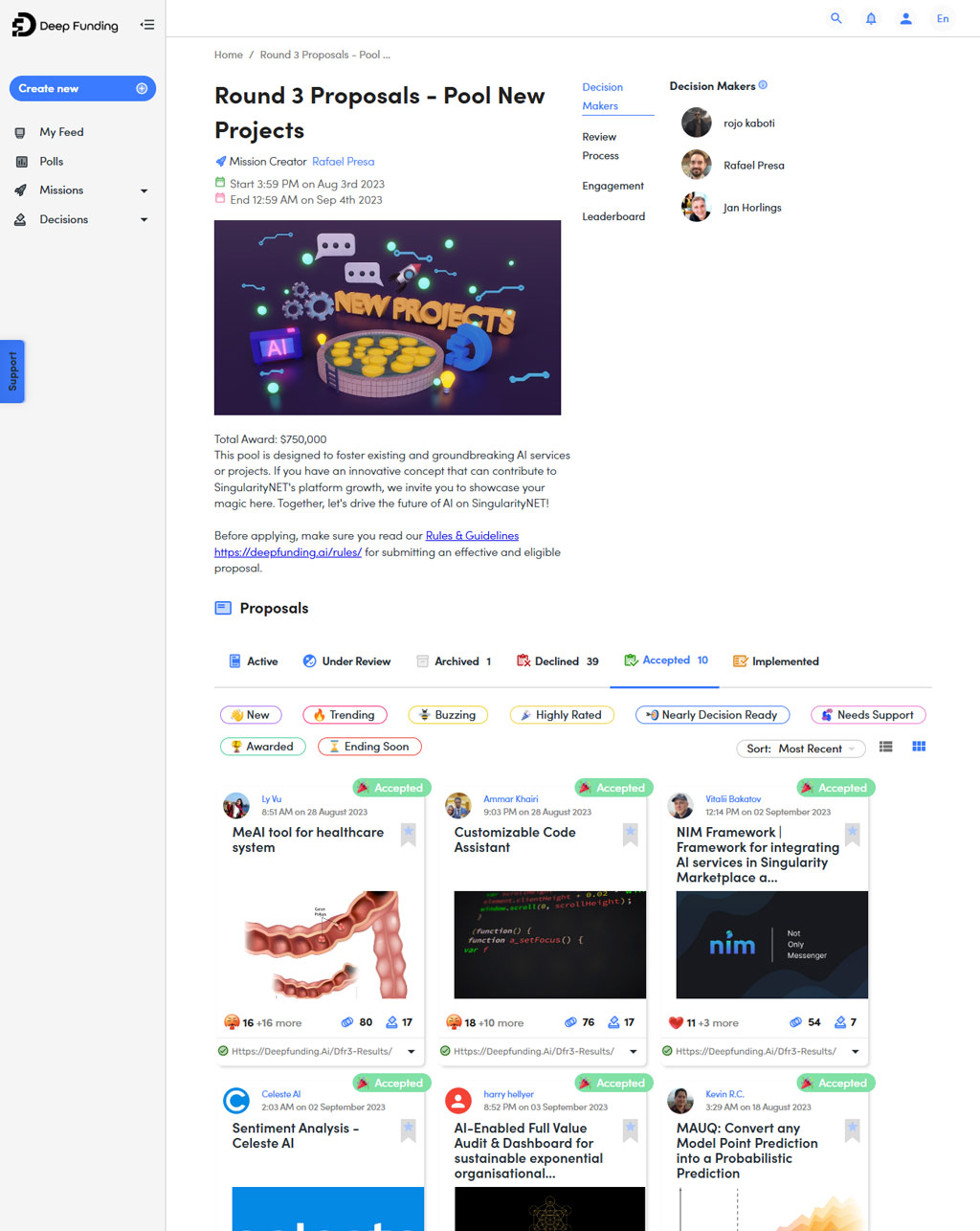Open Celeste AI avatar

tap(236, 1101)
